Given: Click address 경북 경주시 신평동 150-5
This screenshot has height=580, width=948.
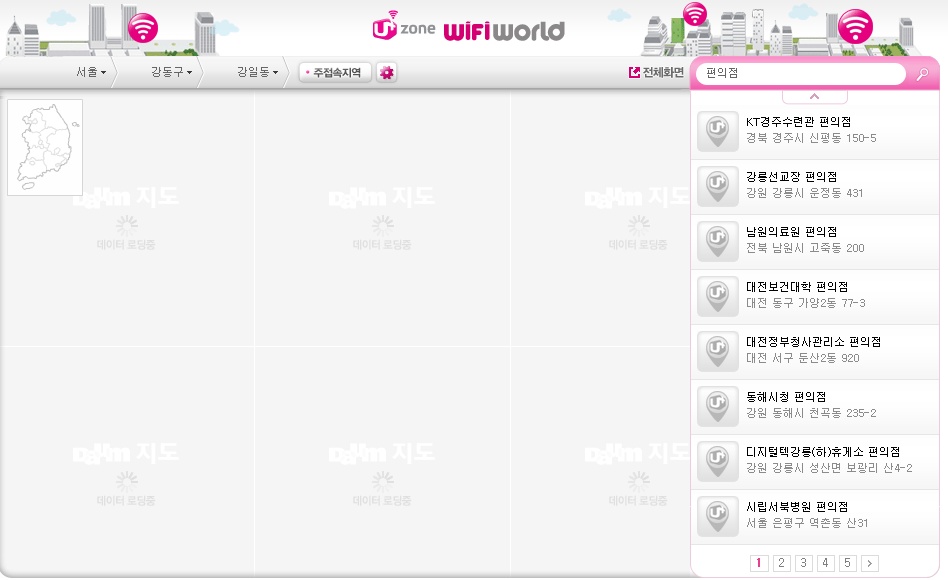Looking at the screenshot, I should coord(811,138).
